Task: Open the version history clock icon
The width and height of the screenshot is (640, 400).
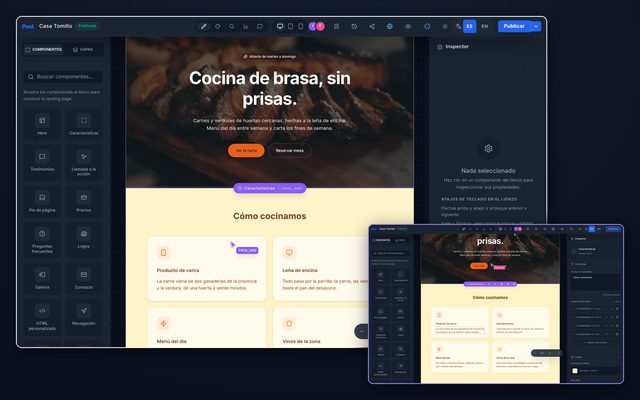Action: point(354,27)
